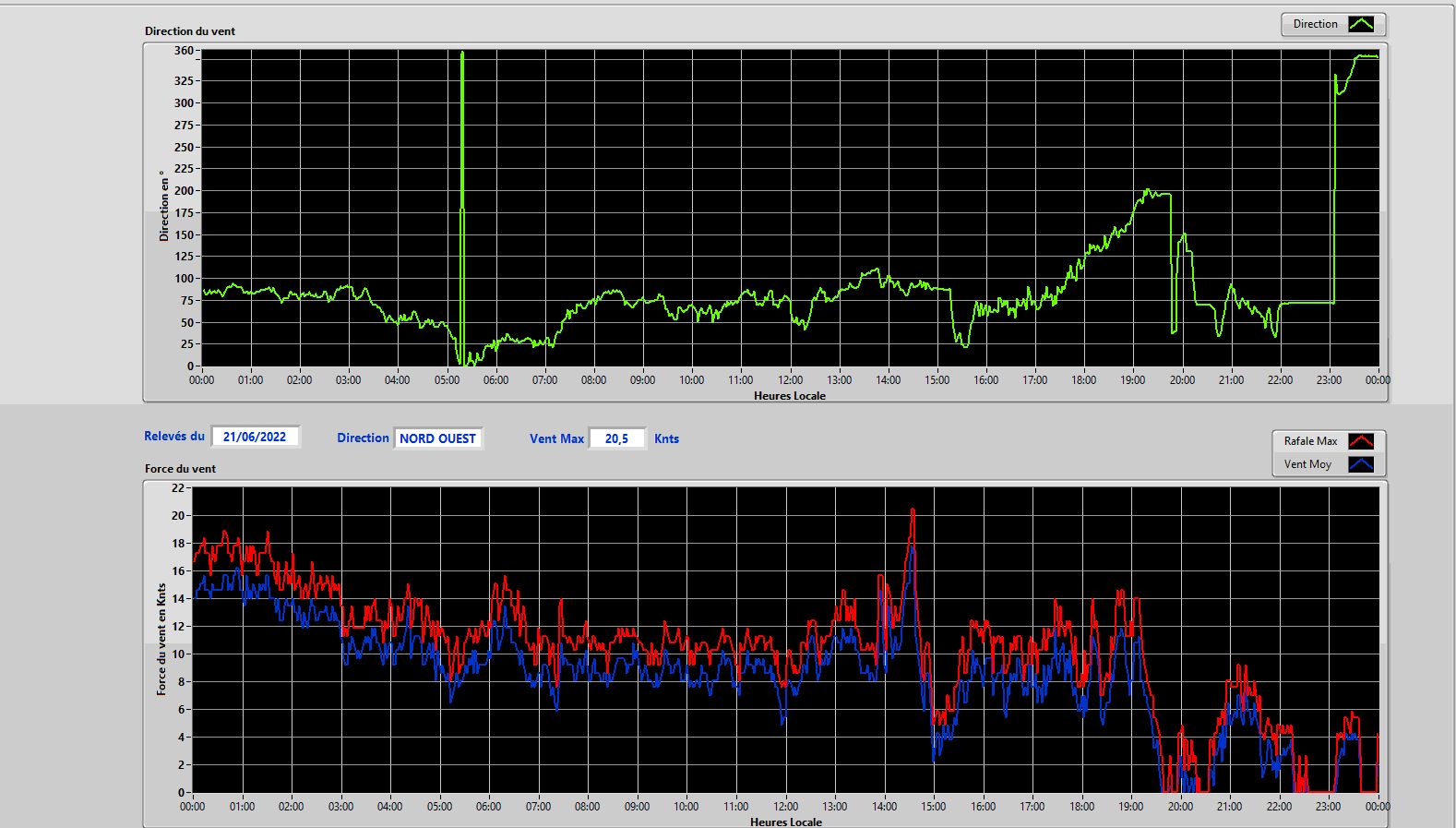The width and height of the screenshot is (1456, 828).
Task: Click the blue Vent Moy legend icon
Action: tap(1361, 464)
